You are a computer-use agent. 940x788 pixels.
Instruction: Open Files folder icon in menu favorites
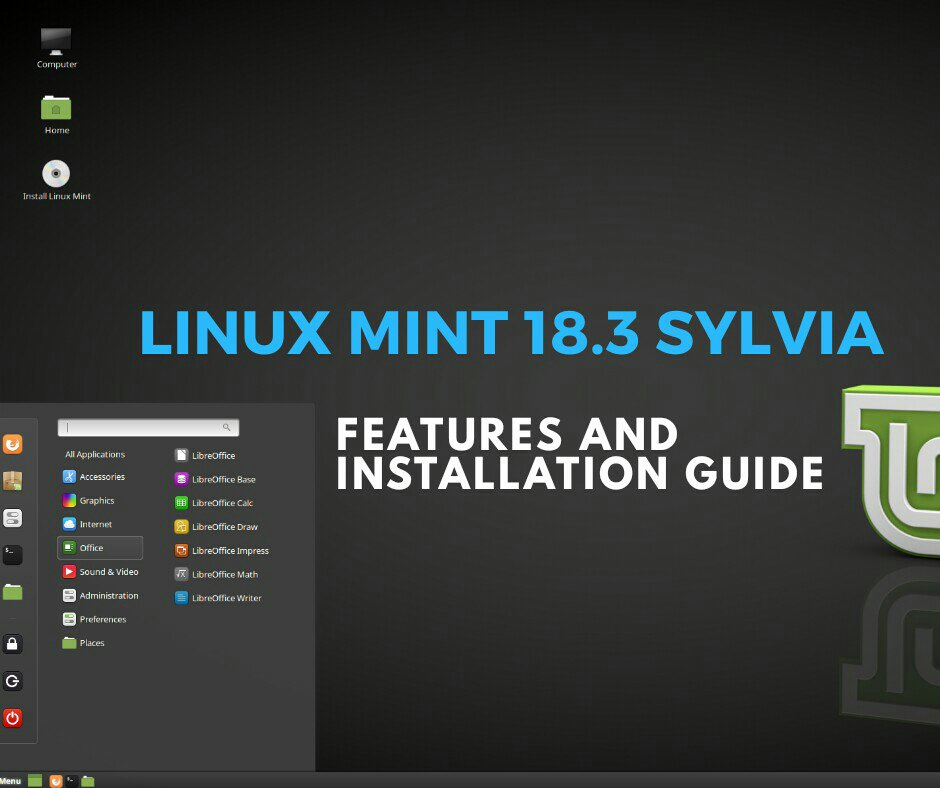pos(13,592)
